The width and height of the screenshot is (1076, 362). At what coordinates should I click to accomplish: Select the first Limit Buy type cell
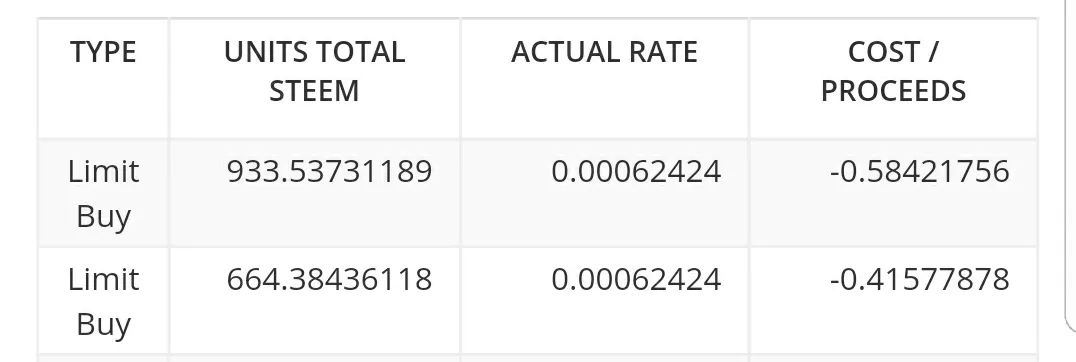click(103, 193)
